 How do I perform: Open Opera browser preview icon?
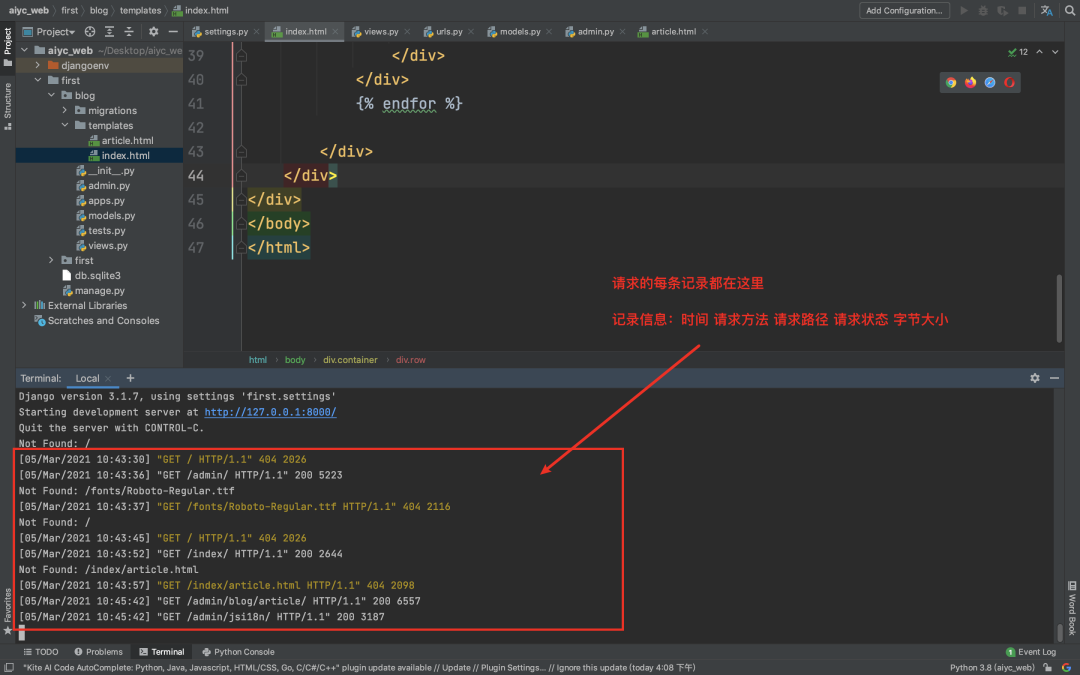coord(1009,83)
